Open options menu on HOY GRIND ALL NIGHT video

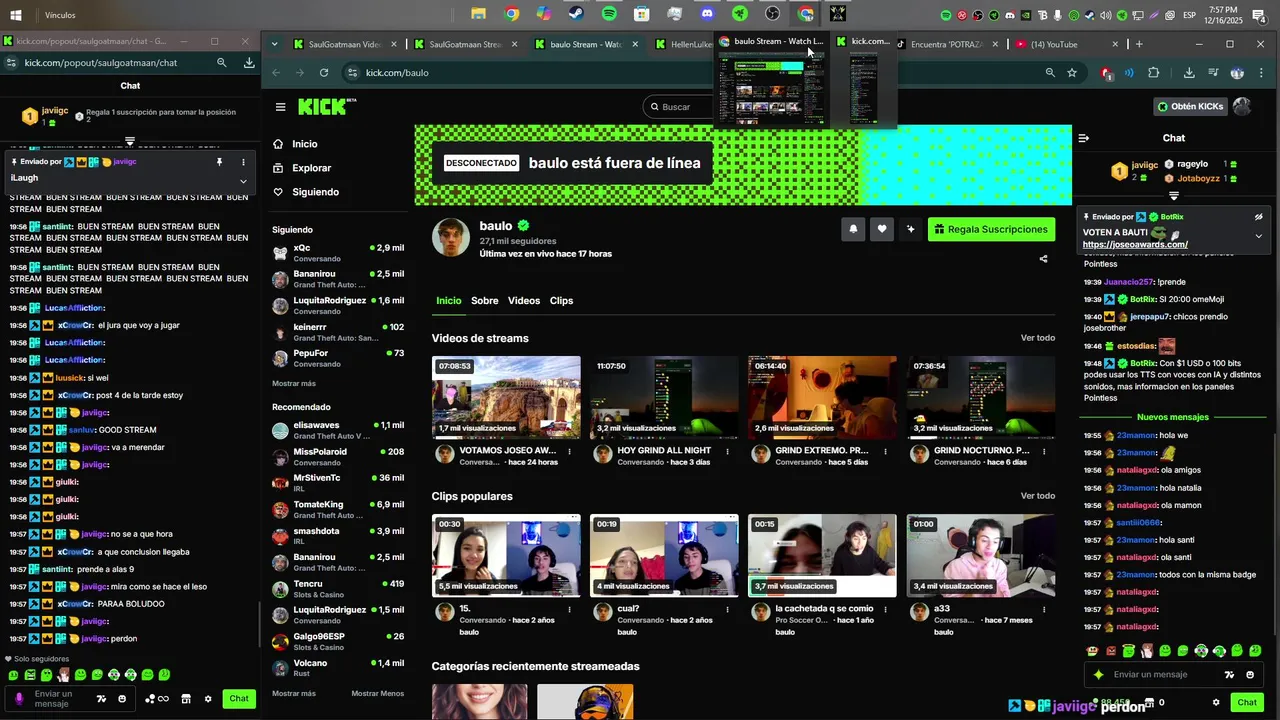coord(728,451)
